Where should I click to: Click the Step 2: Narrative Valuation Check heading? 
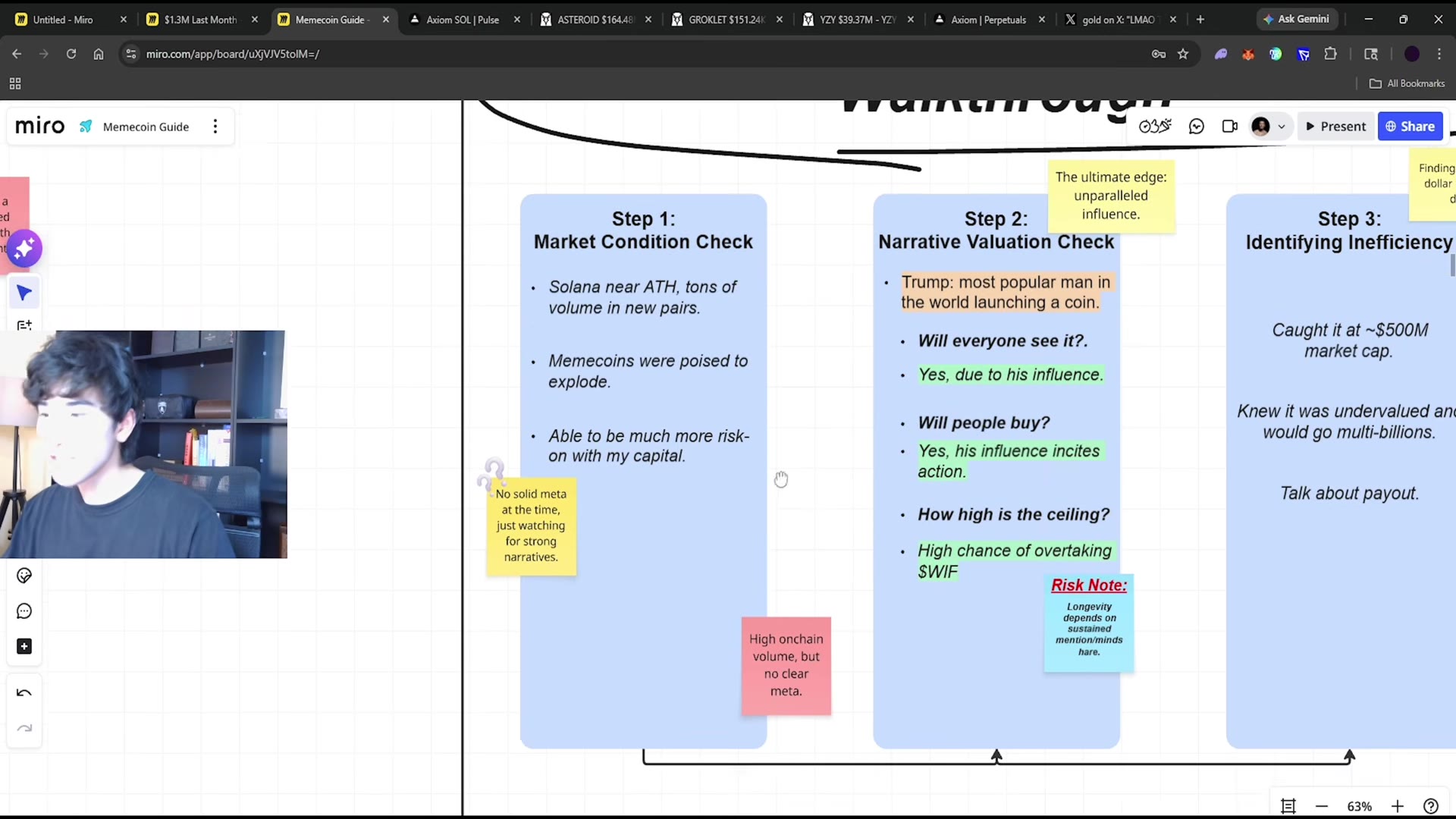point(996,231)
